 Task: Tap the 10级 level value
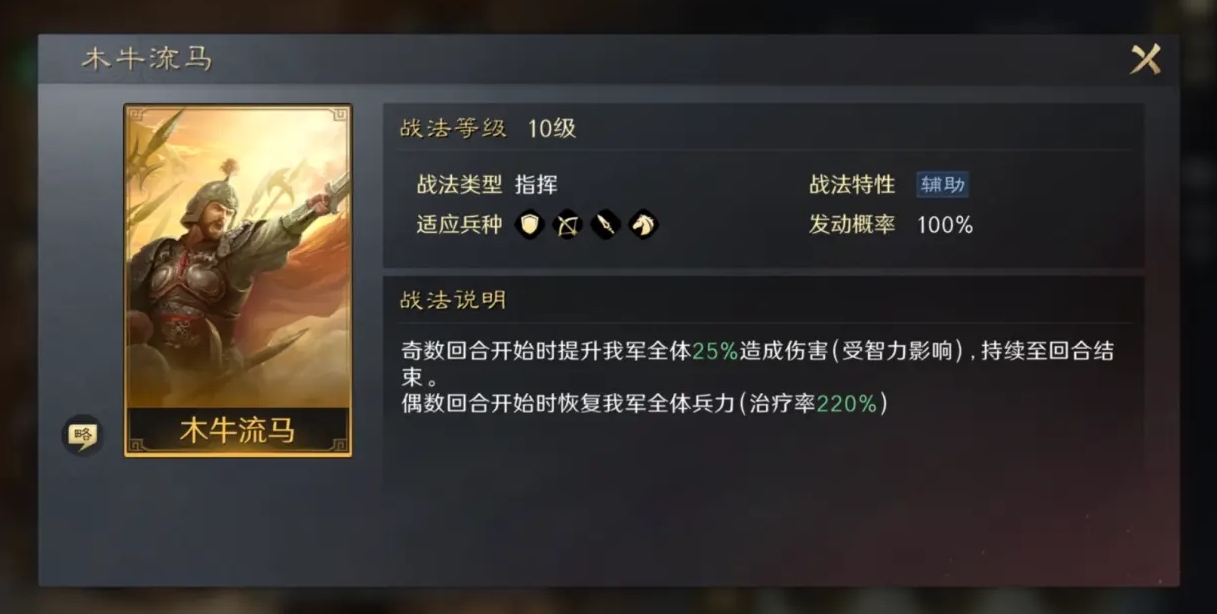(x=552, y=128)
